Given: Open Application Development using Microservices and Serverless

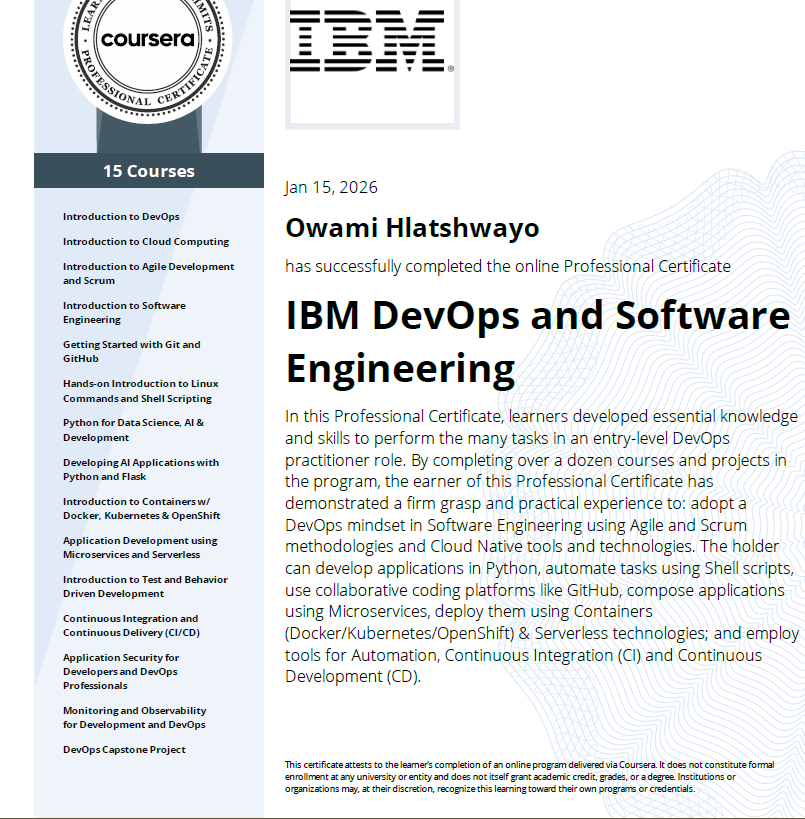Looking at the screenshot, I should 140,548.
